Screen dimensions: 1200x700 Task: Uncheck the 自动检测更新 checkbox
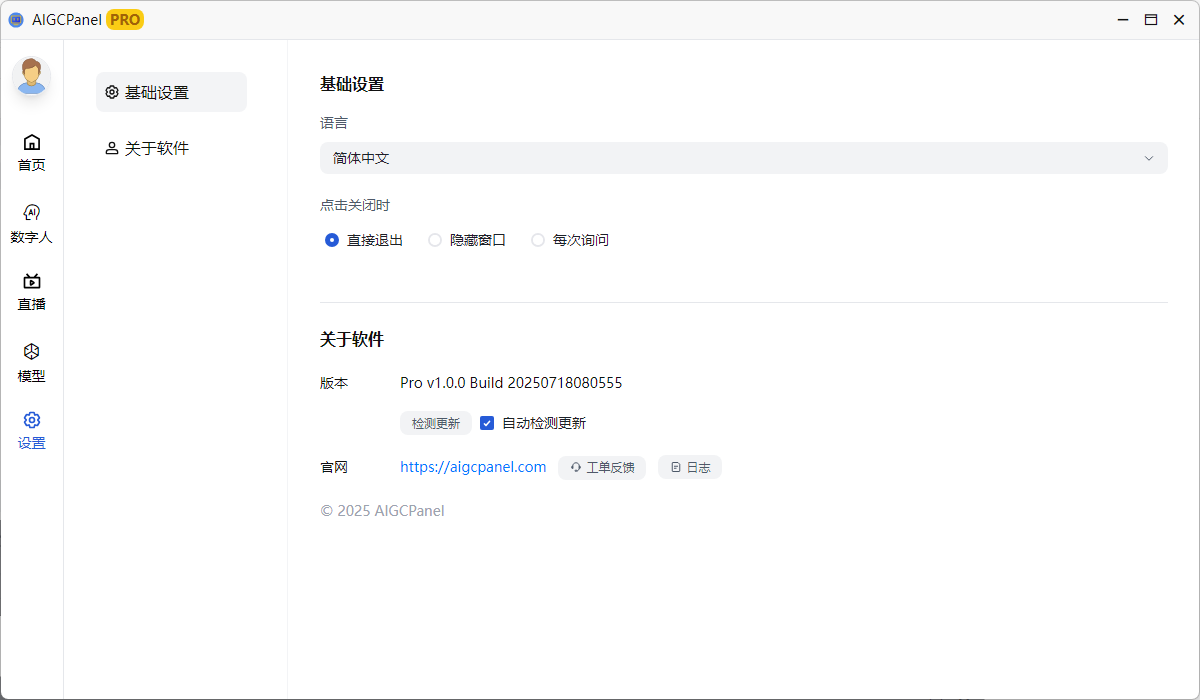click(487, 423)
